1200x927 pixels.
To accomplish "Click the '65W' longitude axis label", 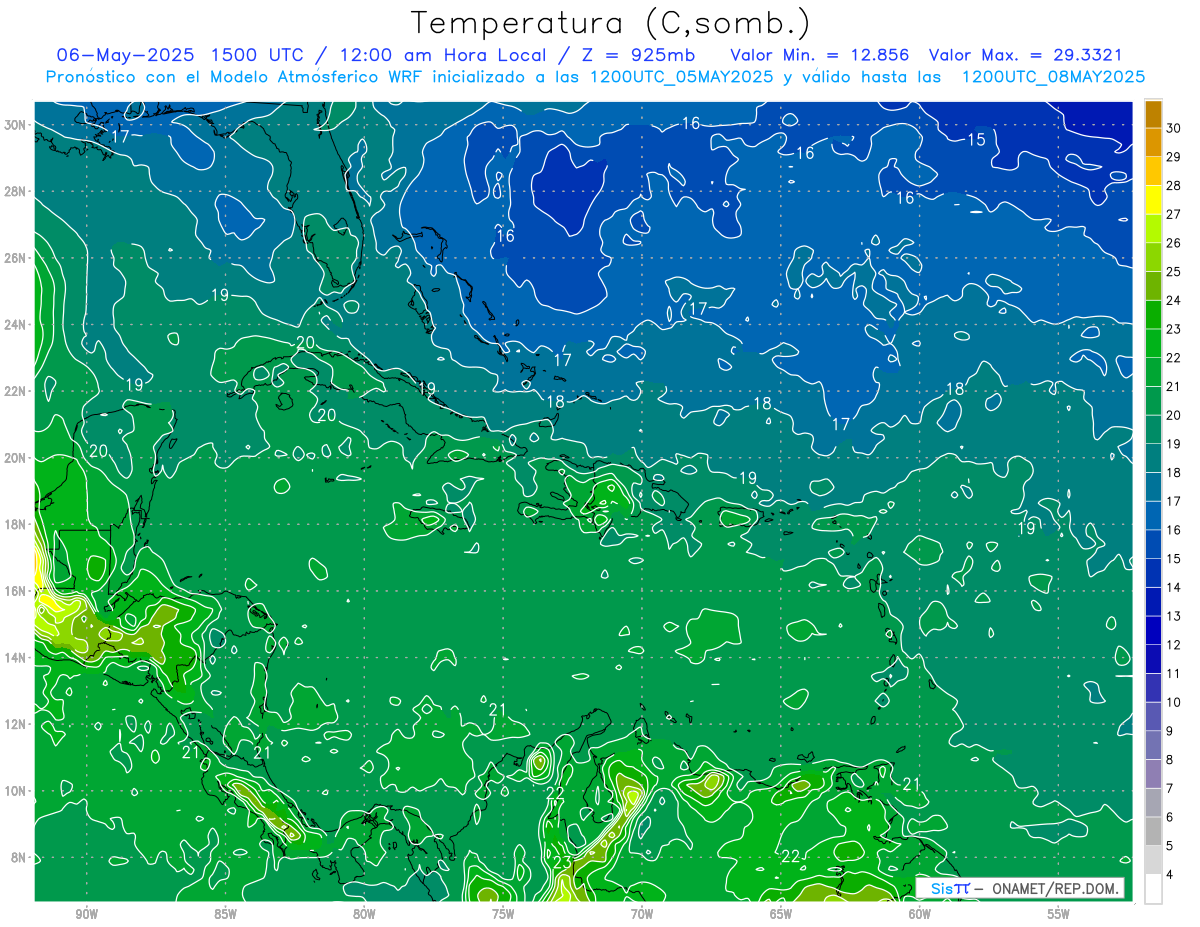I will (x=781, y=914).
